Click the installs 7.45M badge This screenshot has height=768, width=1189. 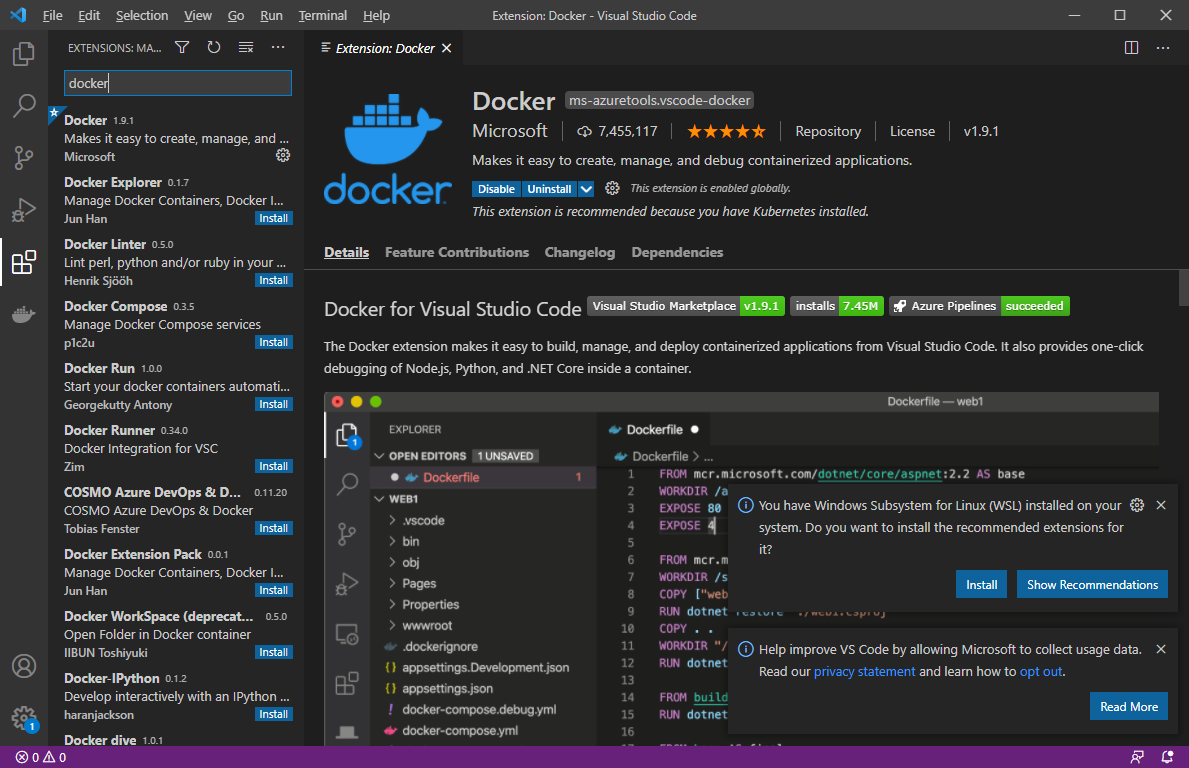tap(836, 306)
